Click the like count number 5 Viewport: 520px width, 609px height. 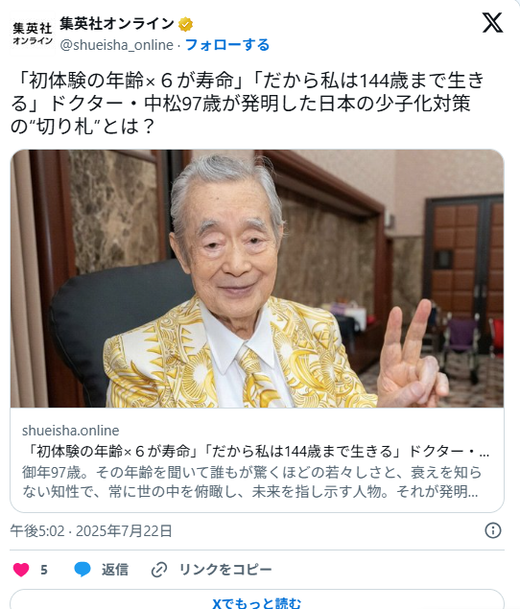click(44, 570)
